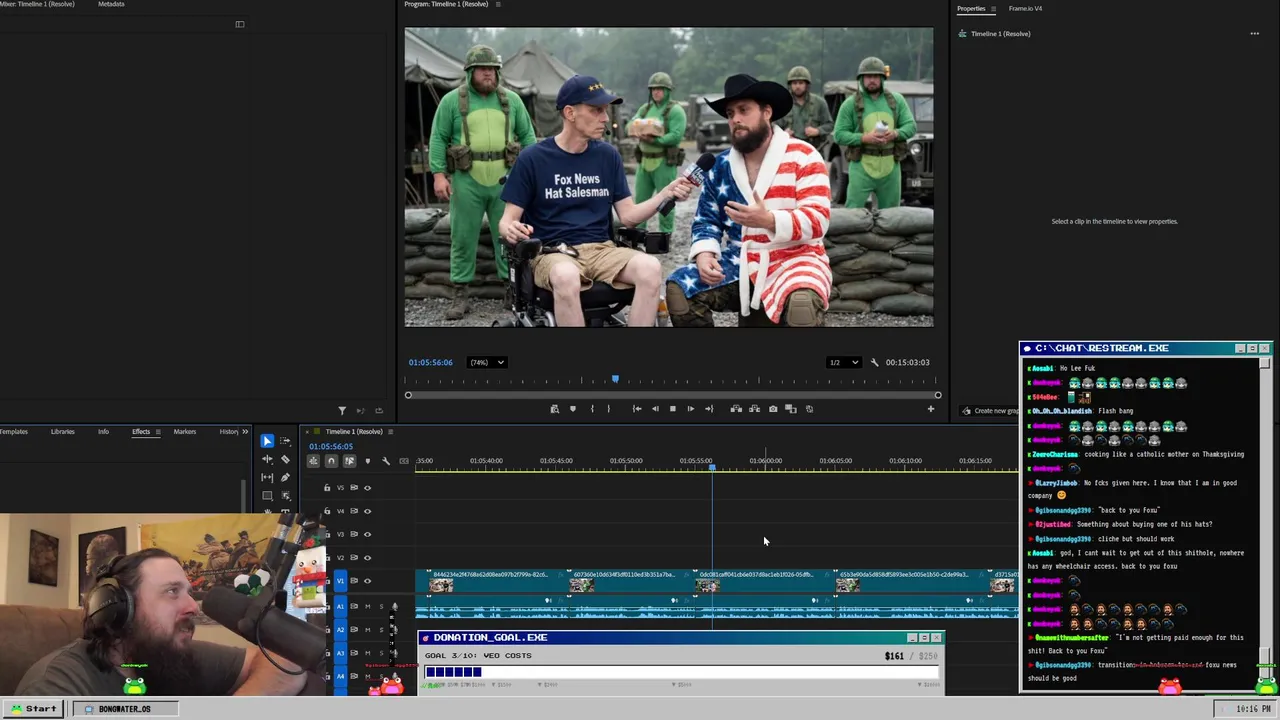The height and width of the screenshot is (720, 1280).
Task: Click the Program monitor playhead marker
Action: (615, 380)
